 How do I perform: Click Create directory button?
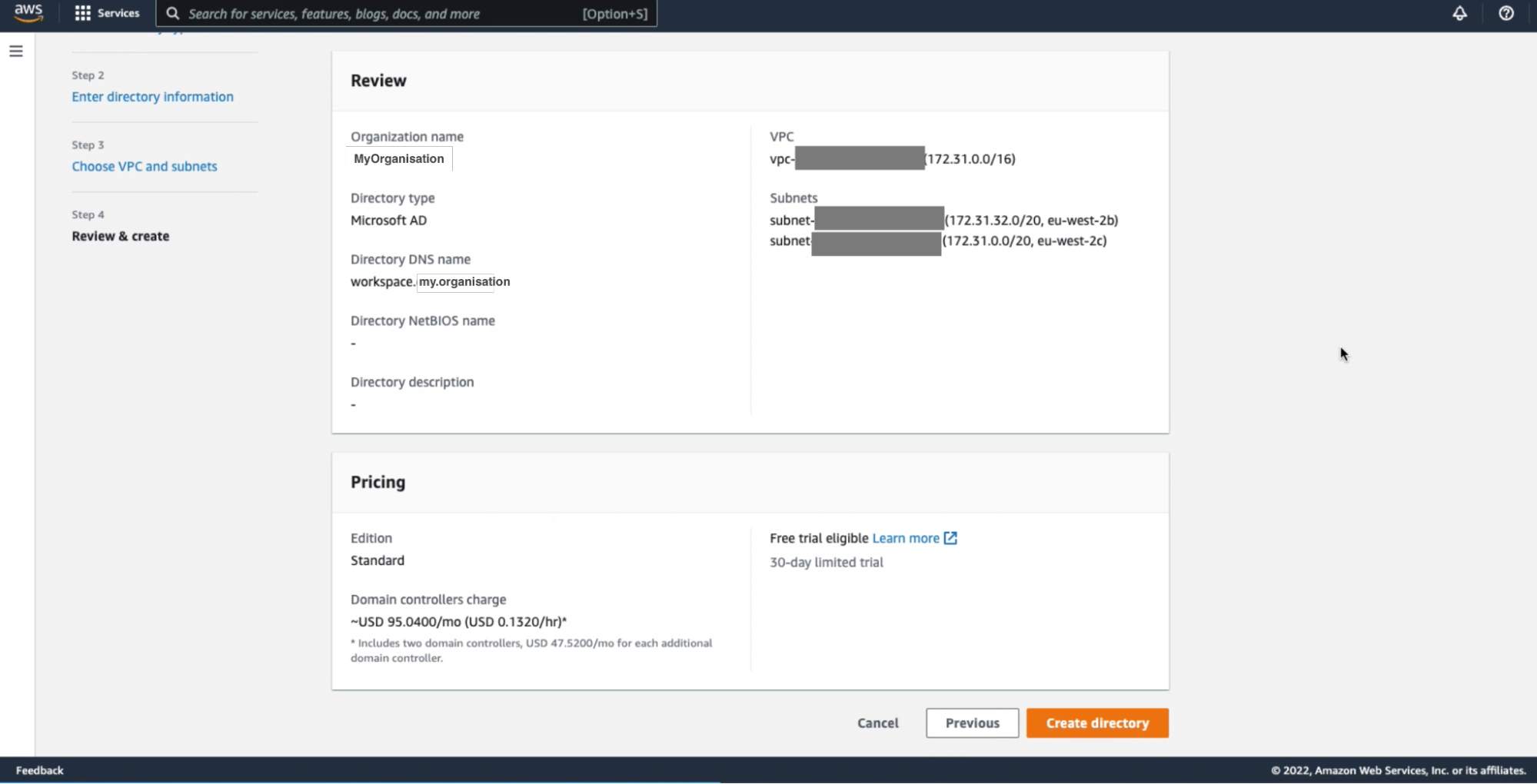[x=1097, y=723]
